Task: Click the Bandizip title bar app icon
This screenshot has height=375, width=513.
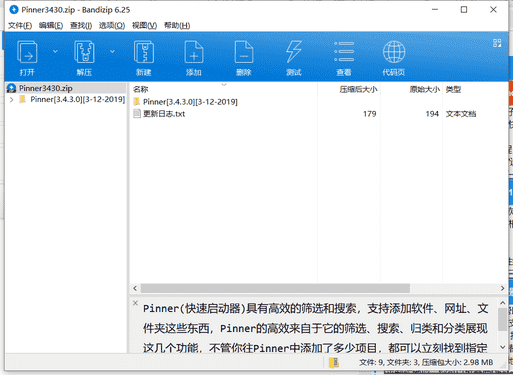Action: [14, 10]
